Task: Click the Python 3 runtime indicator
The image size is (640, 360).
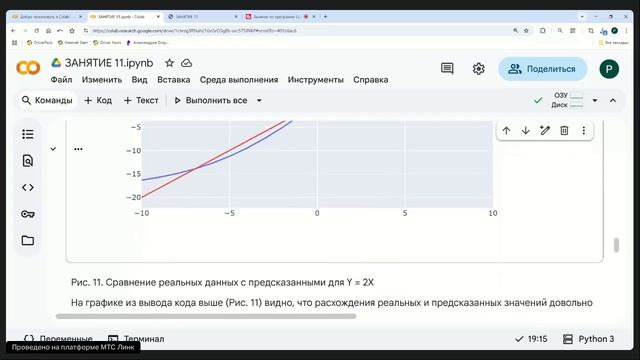Action: pos(588,339)
